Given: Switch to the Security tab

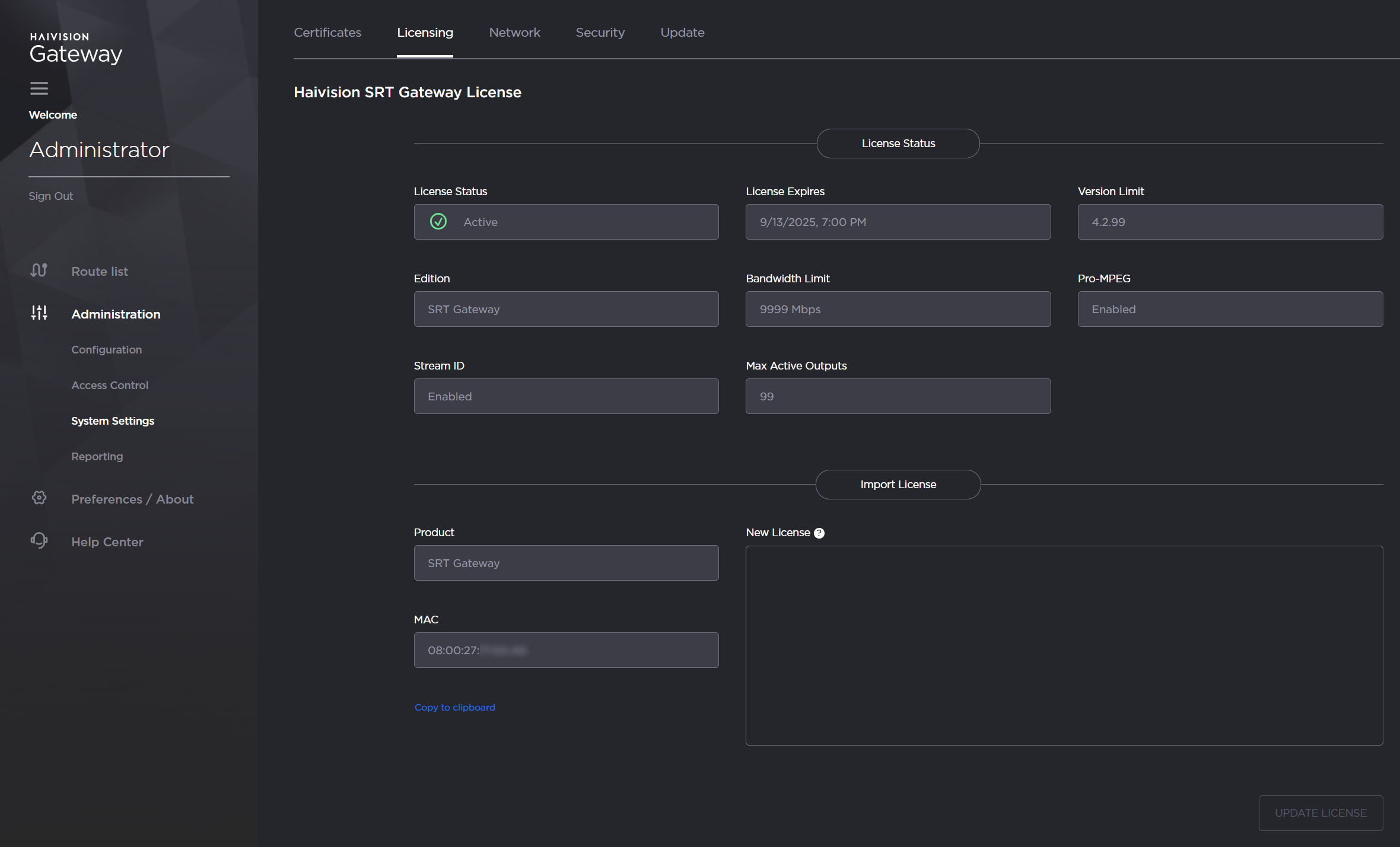Looking at the screenshot, I should coord(600,32).
